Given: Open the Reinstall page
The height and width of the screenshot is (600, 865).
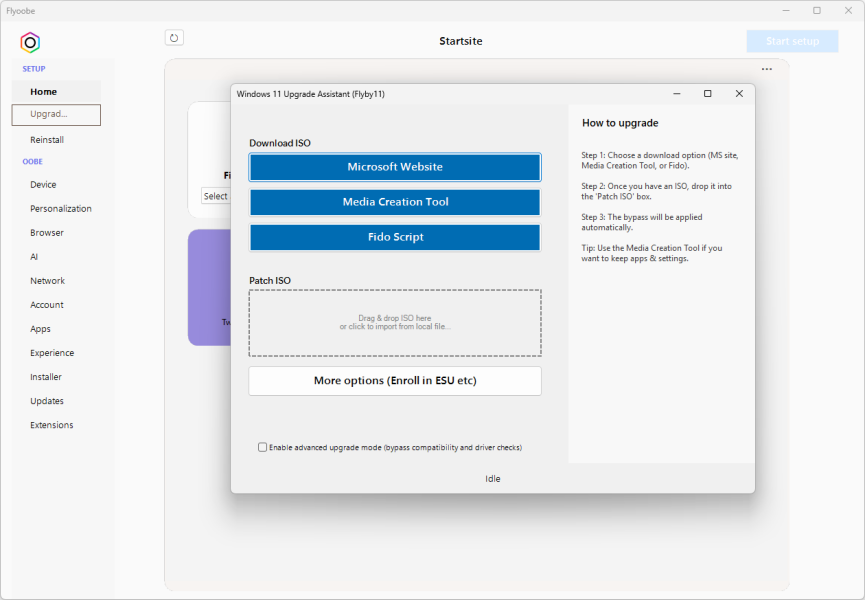Looking at the screenshot, I should [47, 140].
